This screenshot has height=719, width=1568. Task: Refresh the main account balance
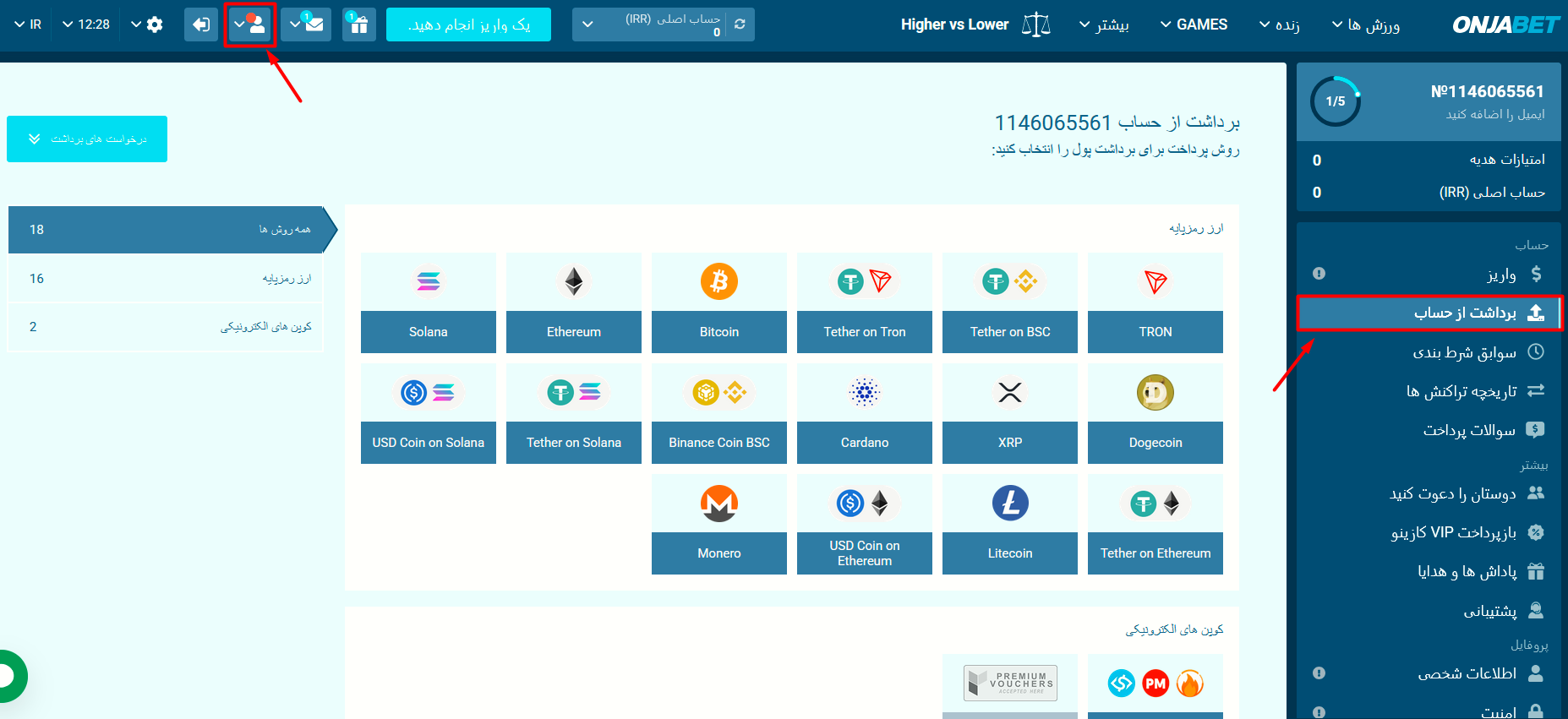(740, 25)
